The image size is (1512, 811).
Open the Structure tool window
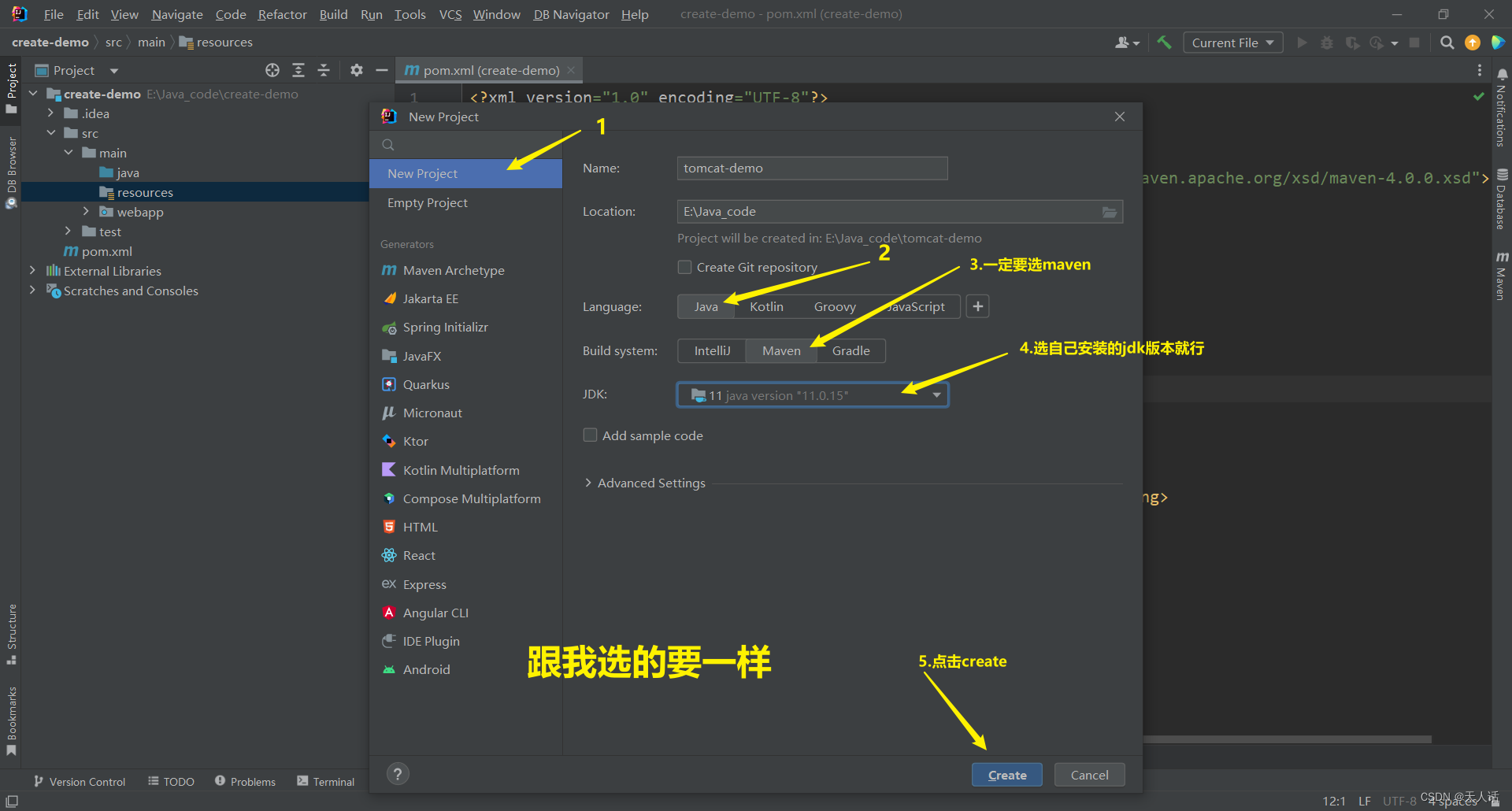[x=12, y=630]
